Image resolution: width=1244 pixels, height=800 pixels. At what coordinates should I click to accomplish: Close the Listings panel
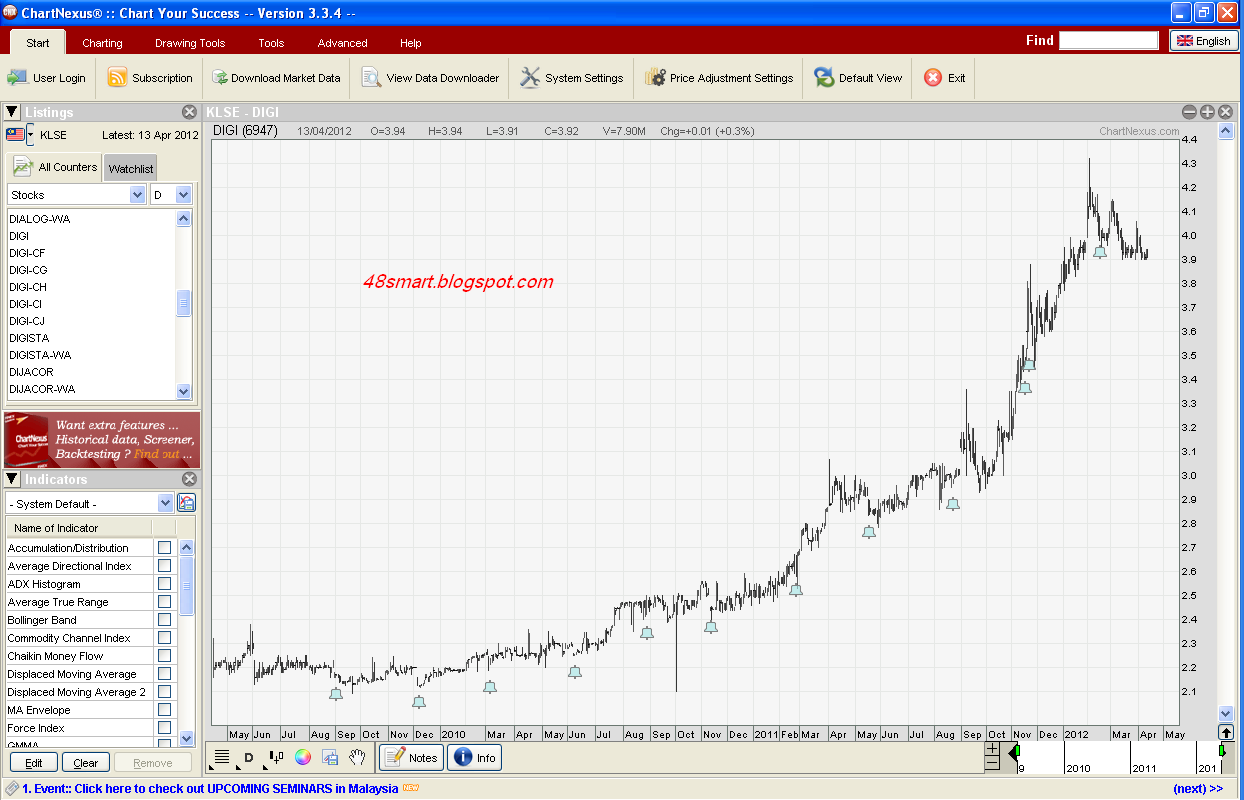(189, 113)
